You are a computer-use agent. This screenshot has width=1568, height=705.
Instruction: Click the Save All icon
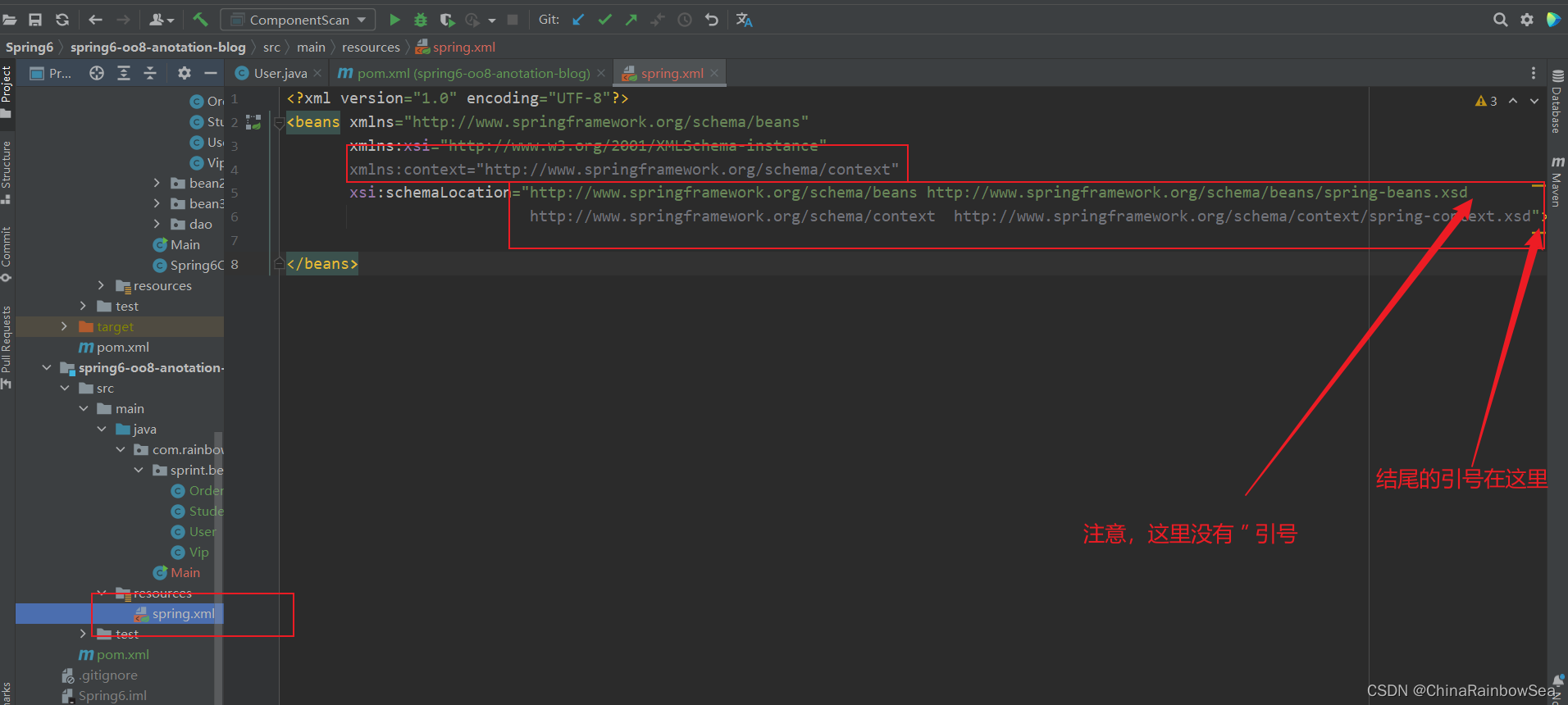35,20
